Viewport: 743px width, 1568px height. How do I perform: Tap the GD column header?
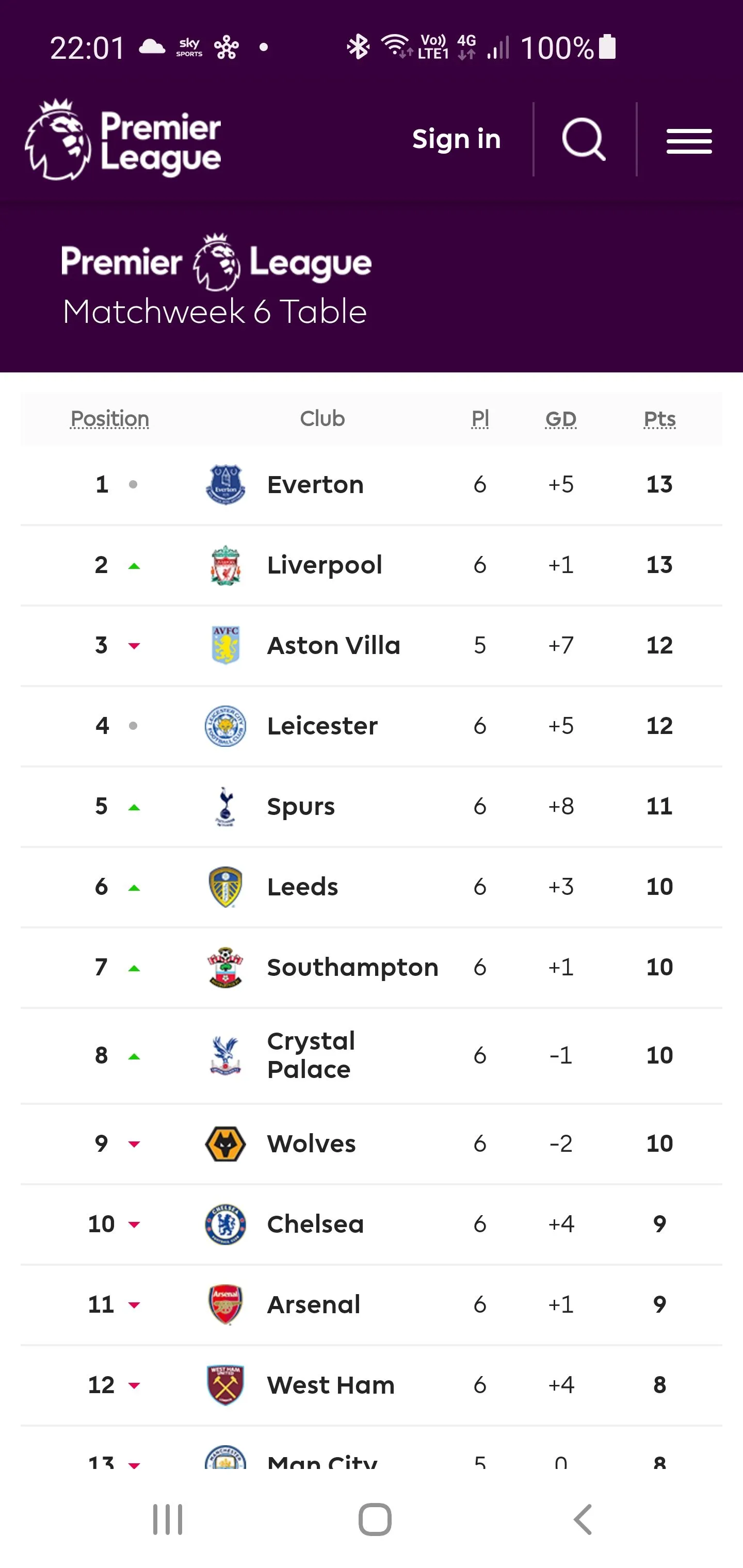(x=560, y=419)
